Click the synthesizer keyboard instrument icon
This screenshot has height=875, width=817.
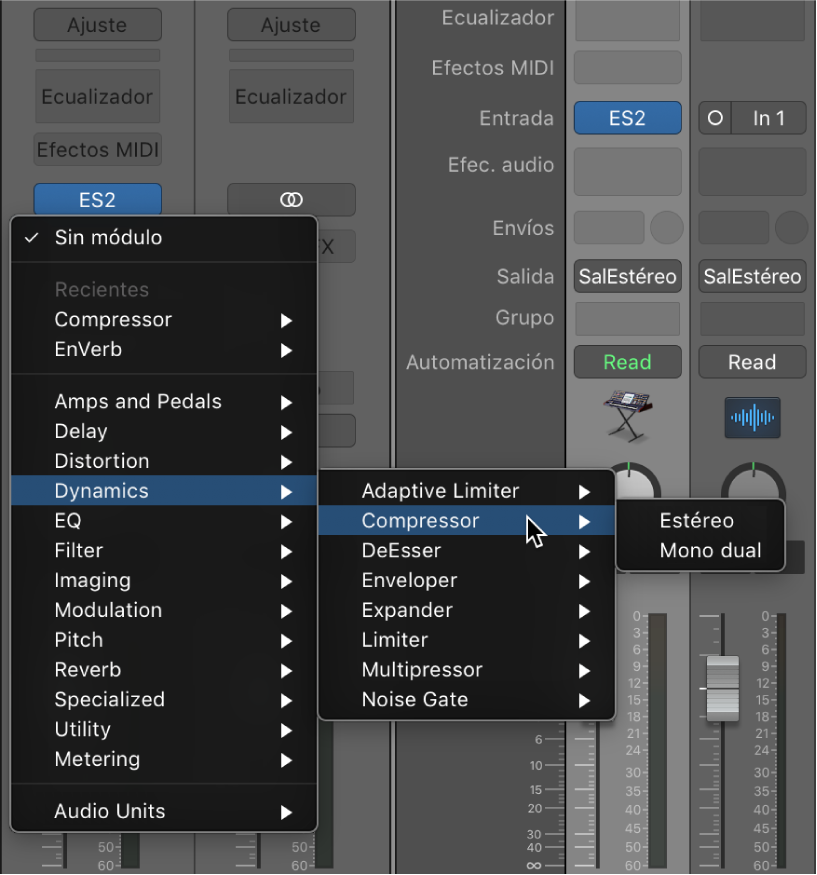pos(627,413)
